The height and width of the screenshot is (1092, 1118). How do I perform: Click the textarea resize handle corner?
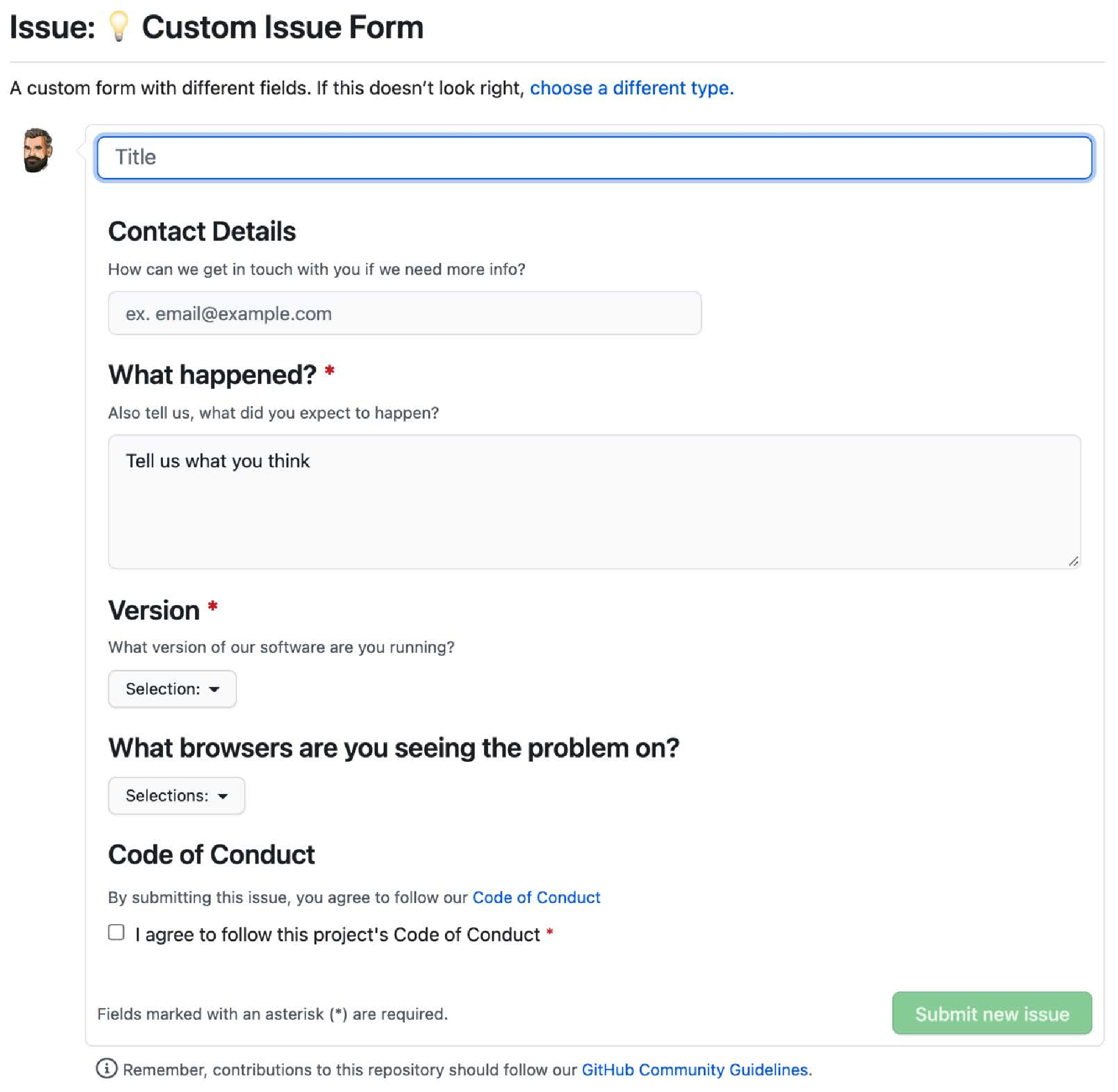(x=1074, y=561)
